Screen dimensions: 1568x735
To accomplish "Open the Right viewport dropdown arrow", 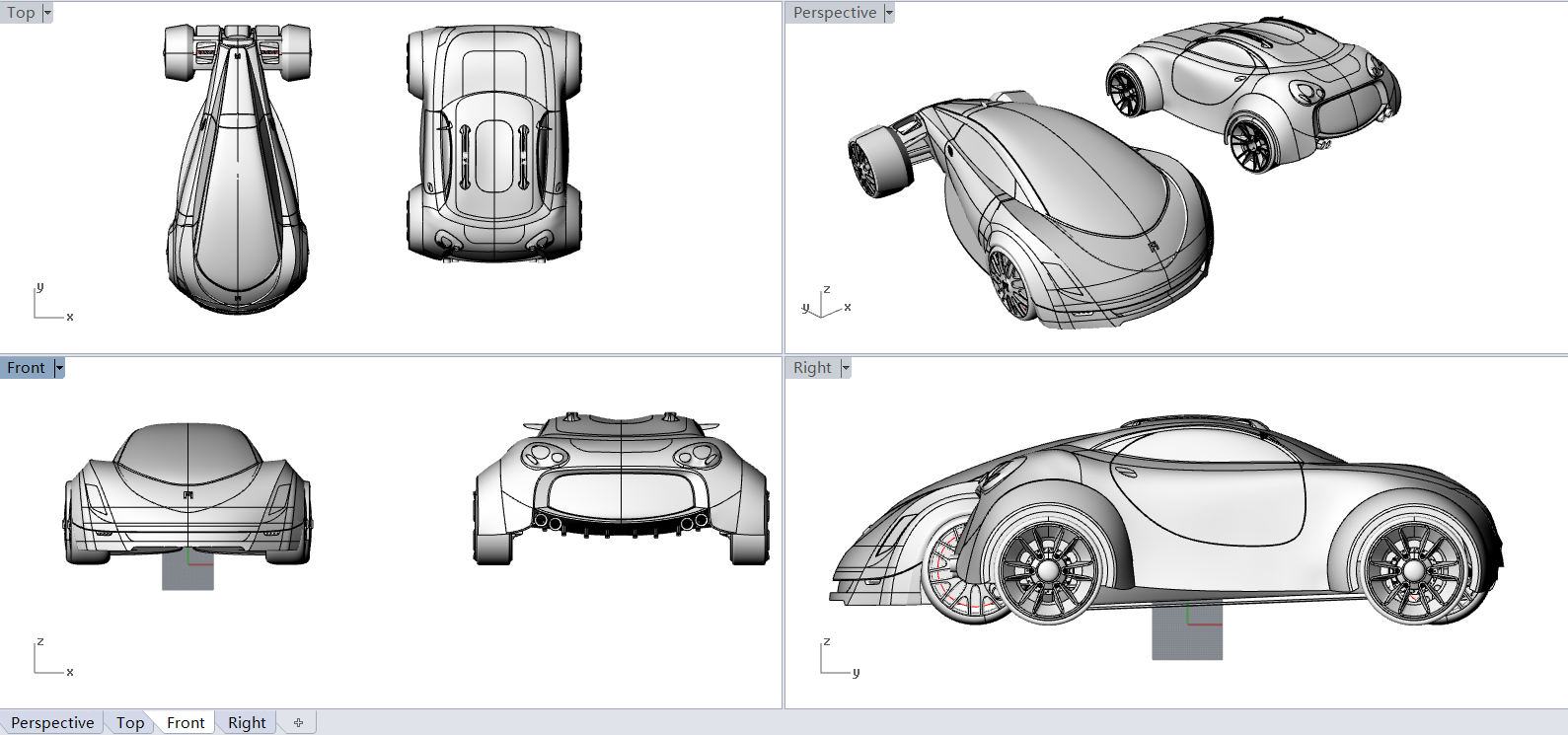I will point(846,368).
